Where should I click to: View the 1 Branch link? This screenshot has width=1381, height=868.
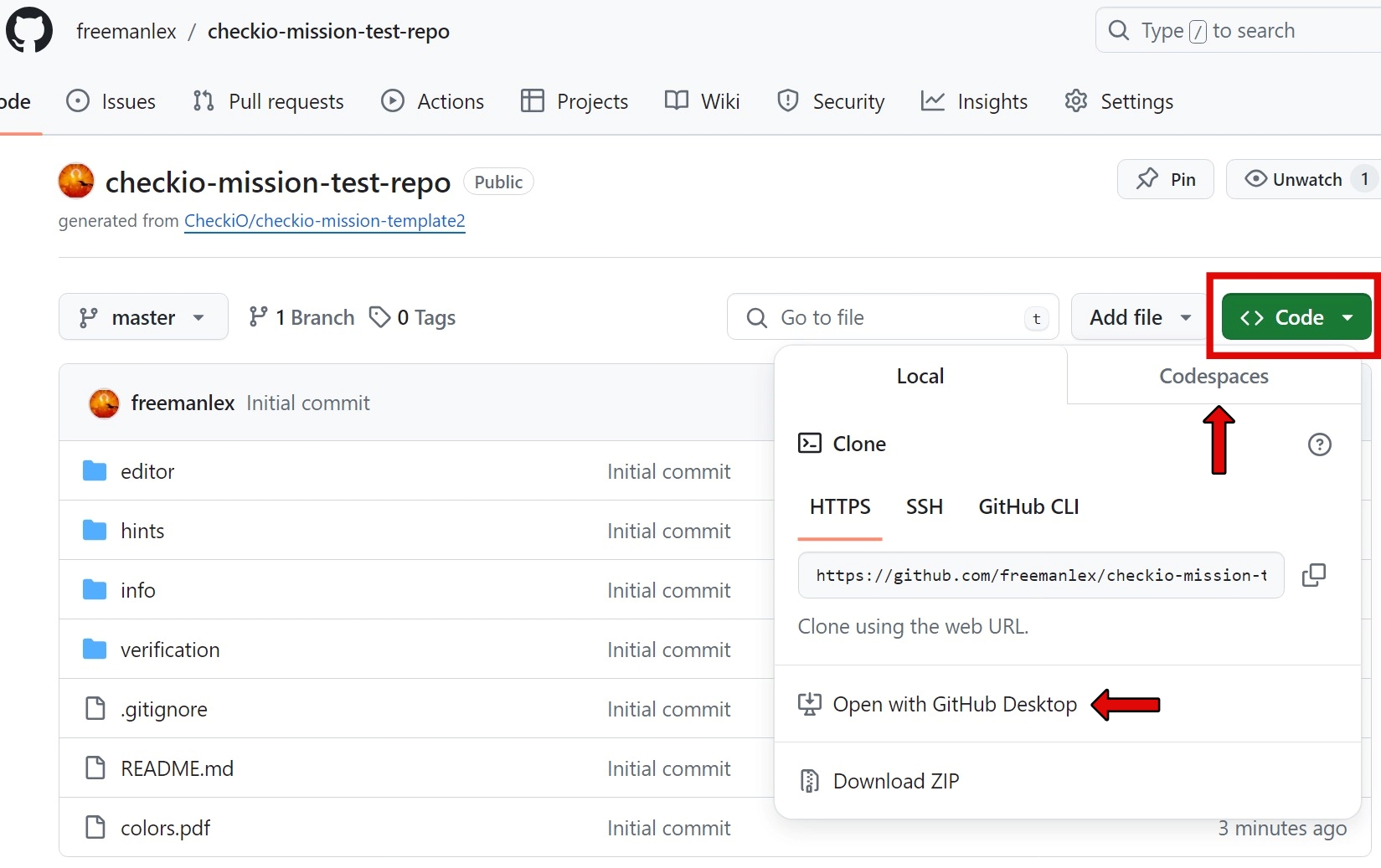(x=301, y=317)
